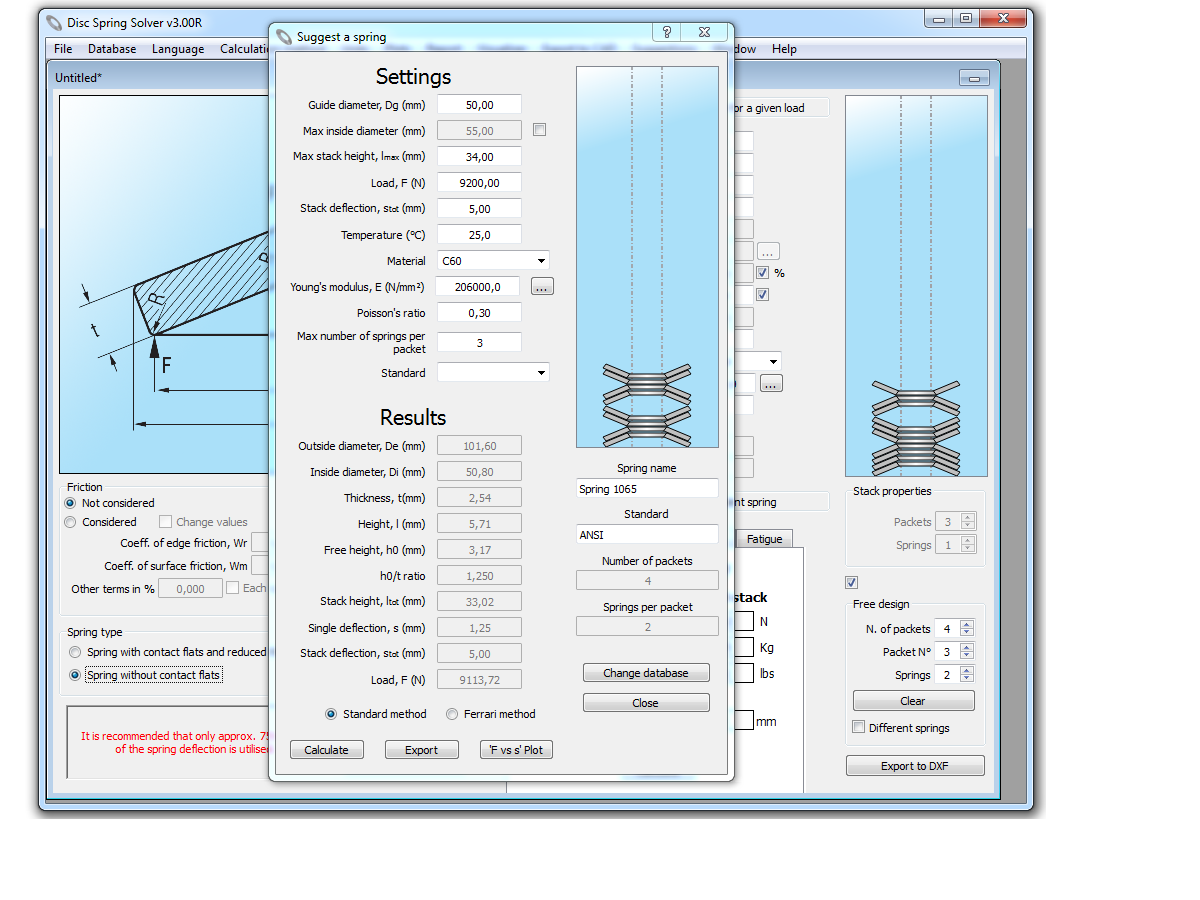1200x900 pixels.
Task: Click the ellipsis button left of the % checkbox
Action: click(x=768, y=251)
